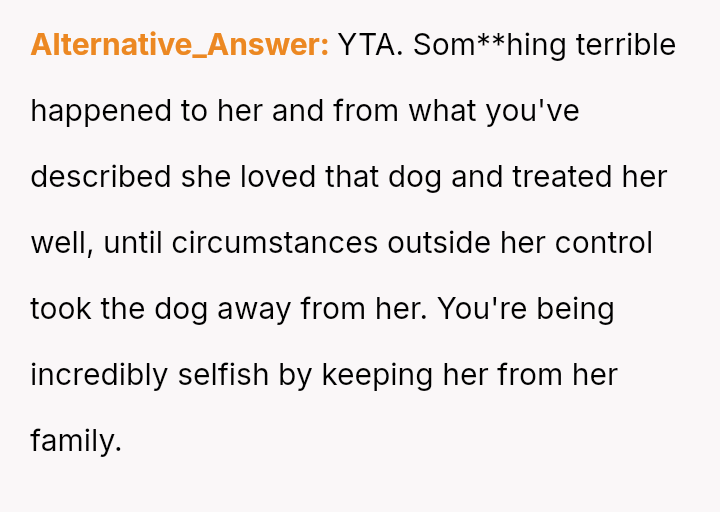Click the word described
This screenshot has width=720, height=512.
[101, 177]
